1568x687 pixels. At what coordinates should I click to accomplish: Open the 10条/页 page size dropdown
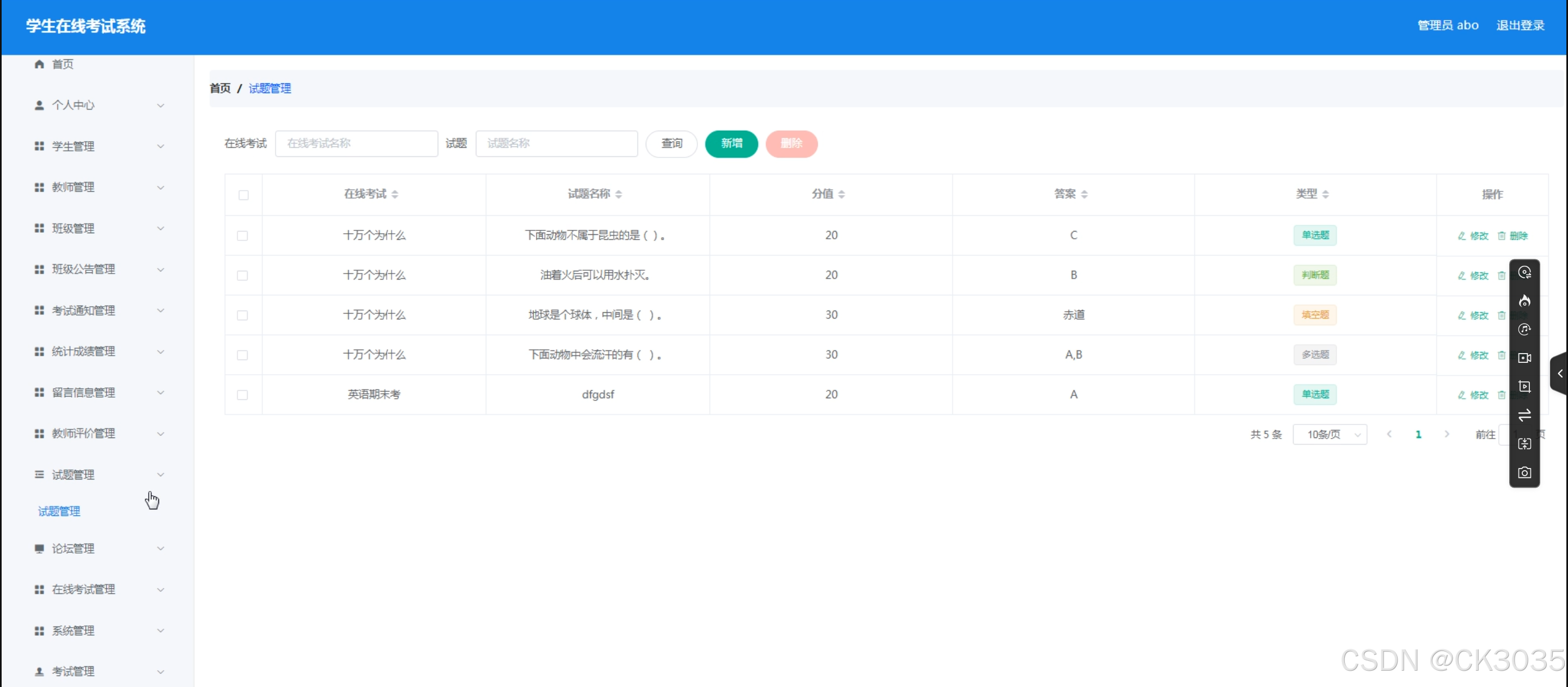[x=1330, y=434]
